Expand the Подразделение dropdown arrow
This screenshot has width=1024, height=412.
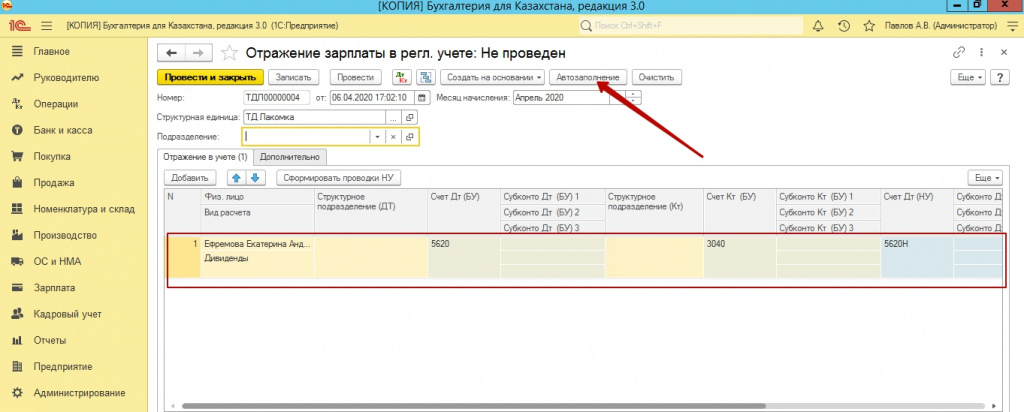377,137
